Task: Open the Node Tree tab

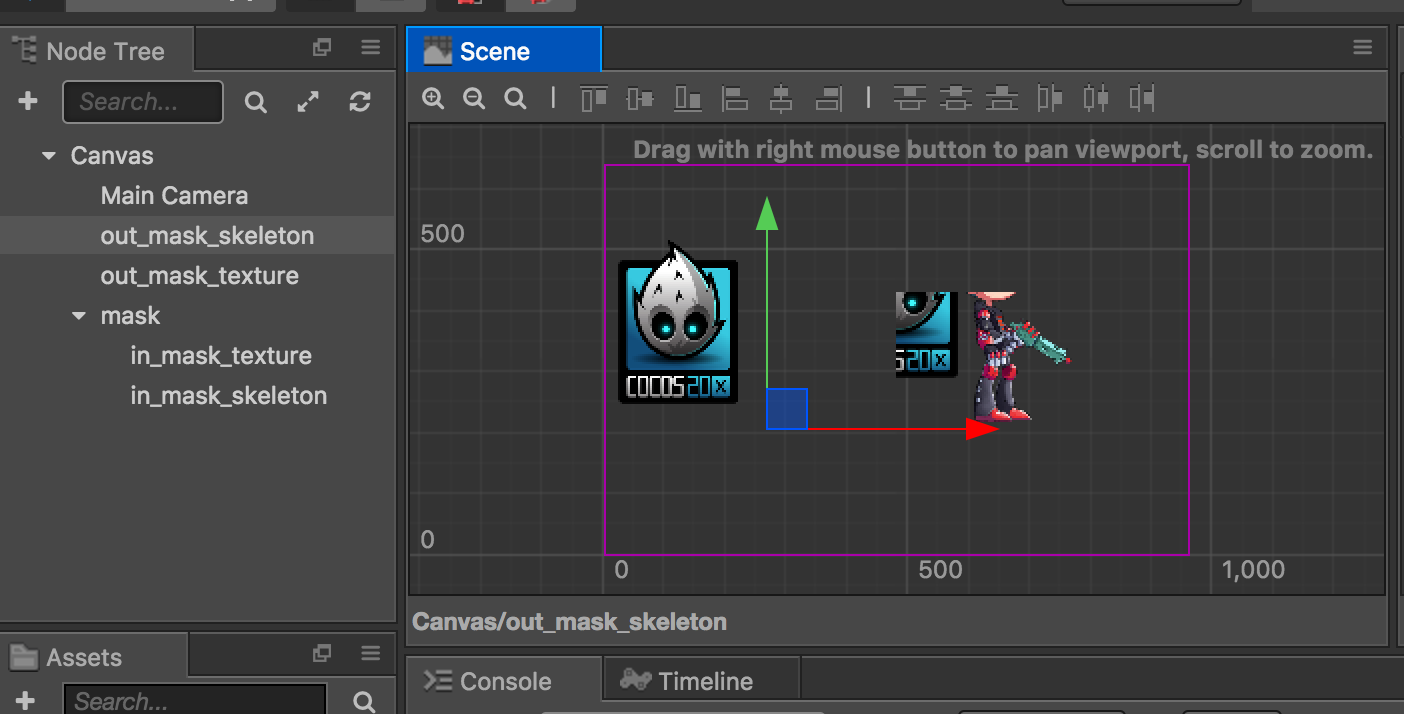Action: click(x=96, y=51)
